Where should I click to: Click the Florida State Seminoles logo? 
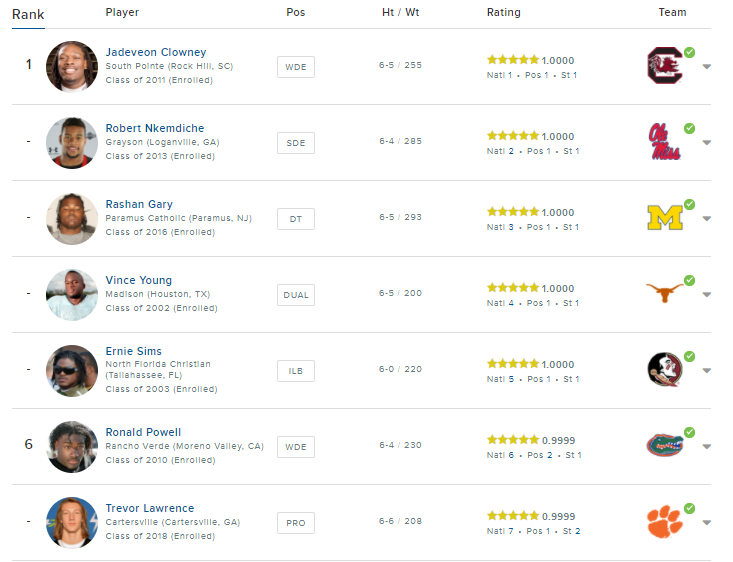click(664, 370)
